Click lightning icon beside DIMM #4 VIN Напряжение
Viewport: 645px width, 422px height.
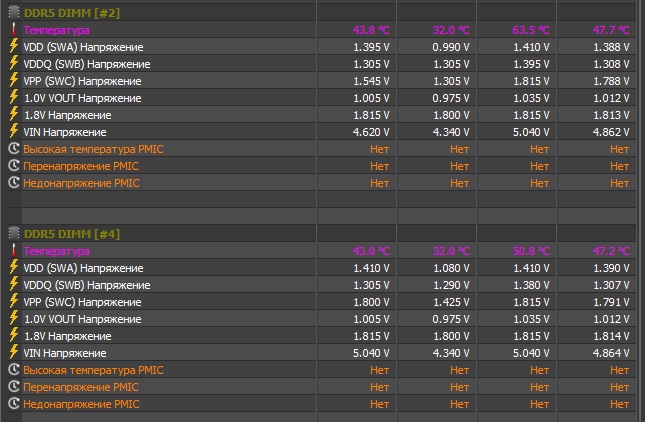tap(13, 353)
